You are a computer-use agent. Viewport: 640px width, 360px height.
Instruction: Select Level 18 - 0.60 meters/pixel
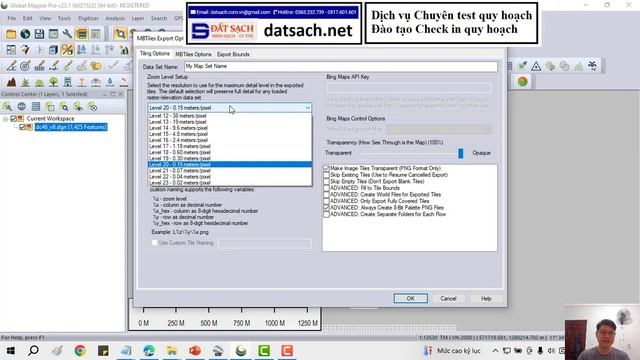[230, 152]
